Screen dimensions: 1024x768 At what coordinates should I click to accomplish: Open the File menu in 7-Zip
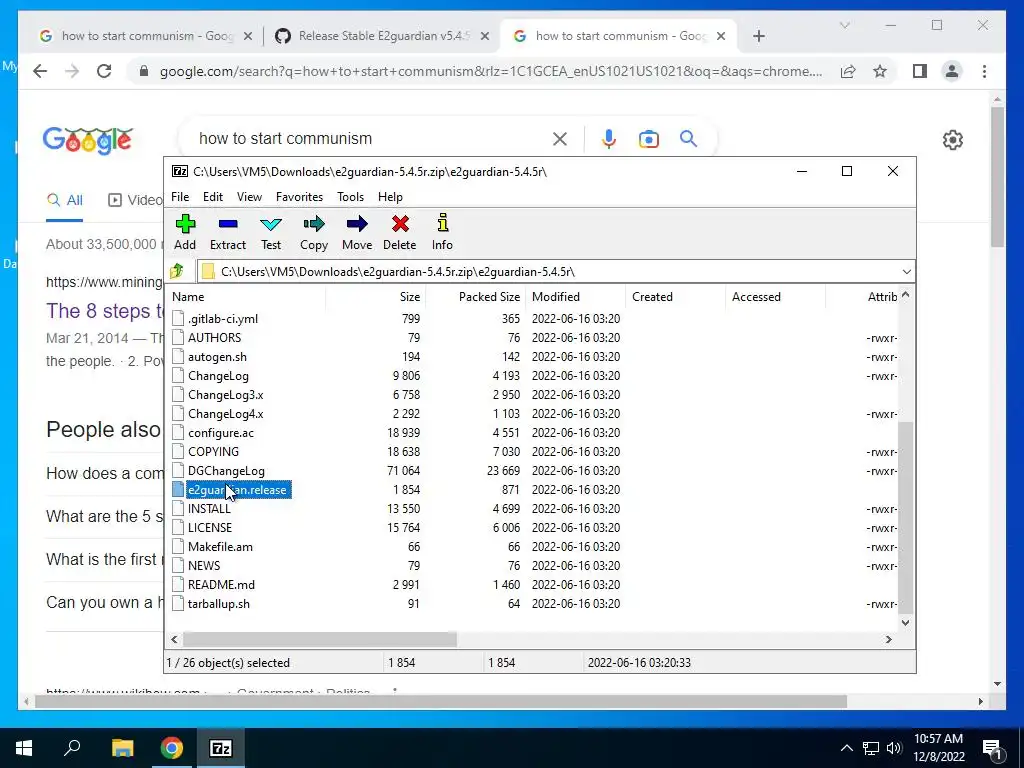(x=180, y=197)
